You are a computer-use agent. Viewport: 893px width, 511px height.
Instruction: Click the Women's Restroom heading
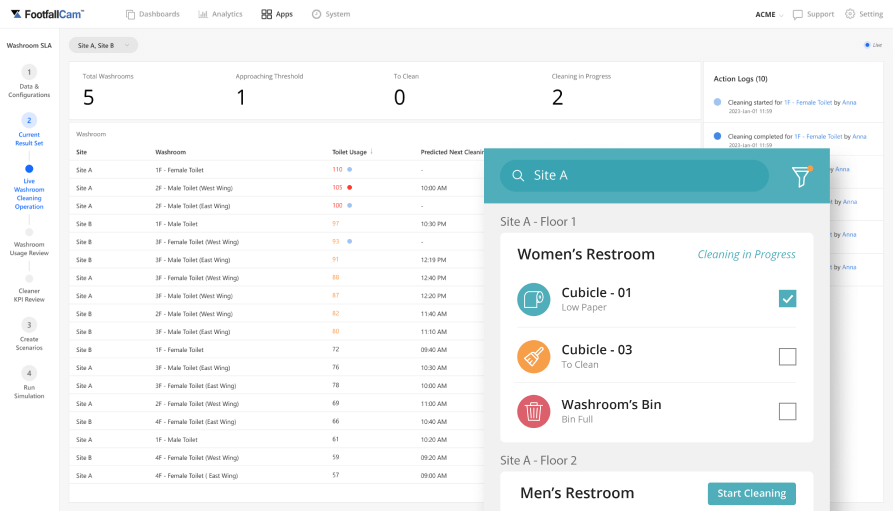pos(586,254)
